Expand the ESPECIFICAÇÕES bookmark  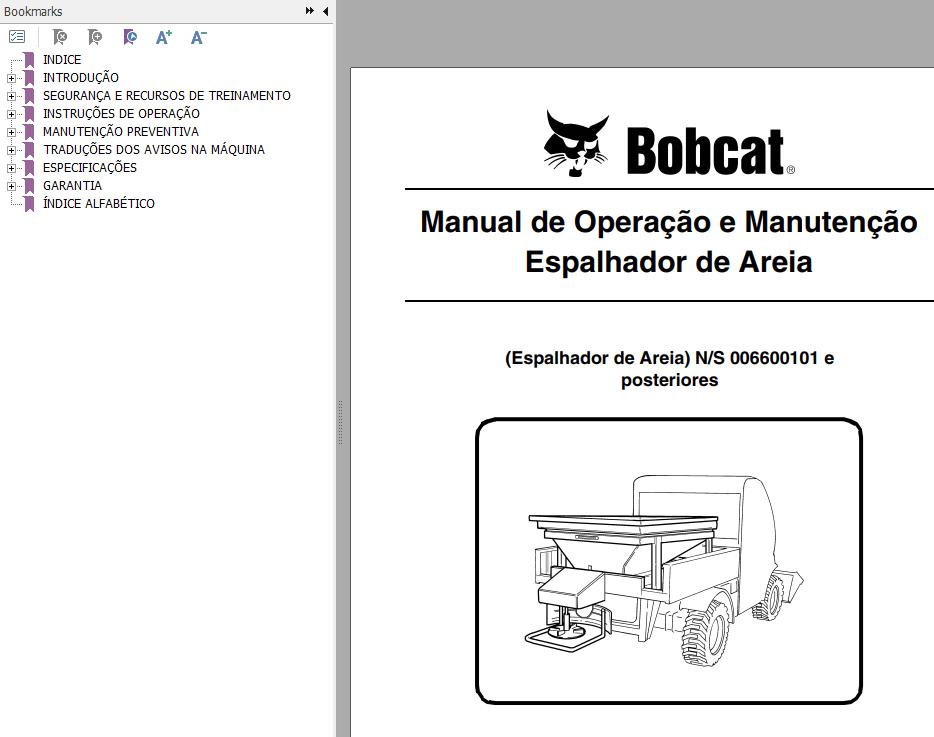click(11, 168)
